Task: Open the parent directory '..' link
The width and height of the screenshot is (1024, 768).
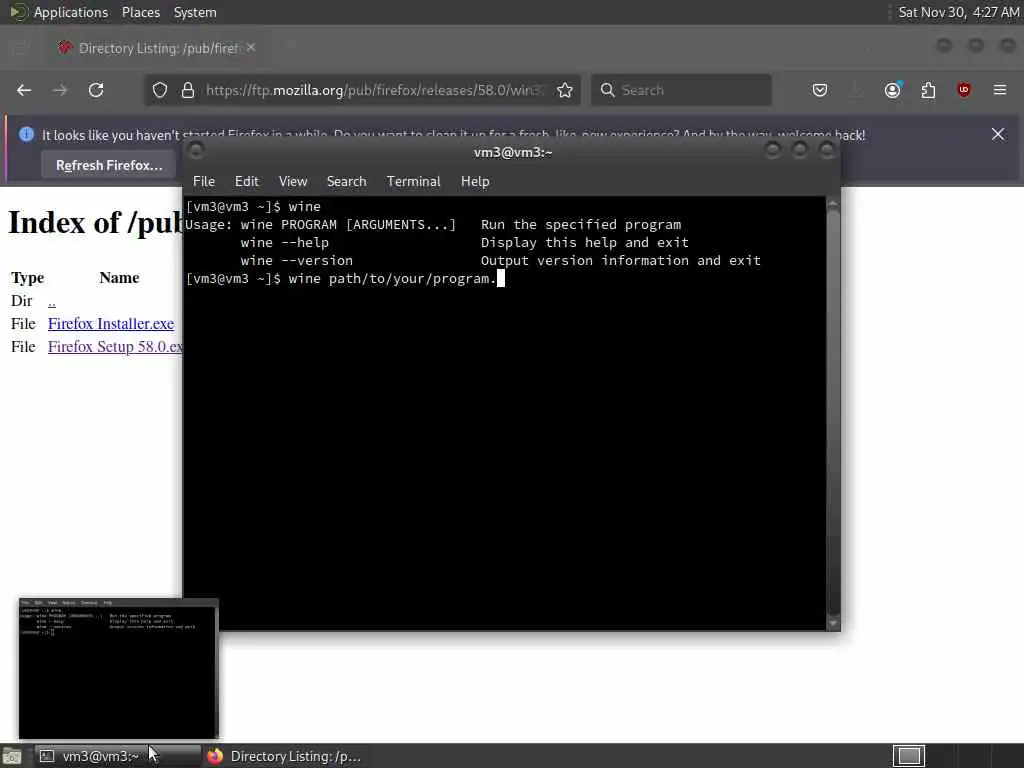Action: 52,301
